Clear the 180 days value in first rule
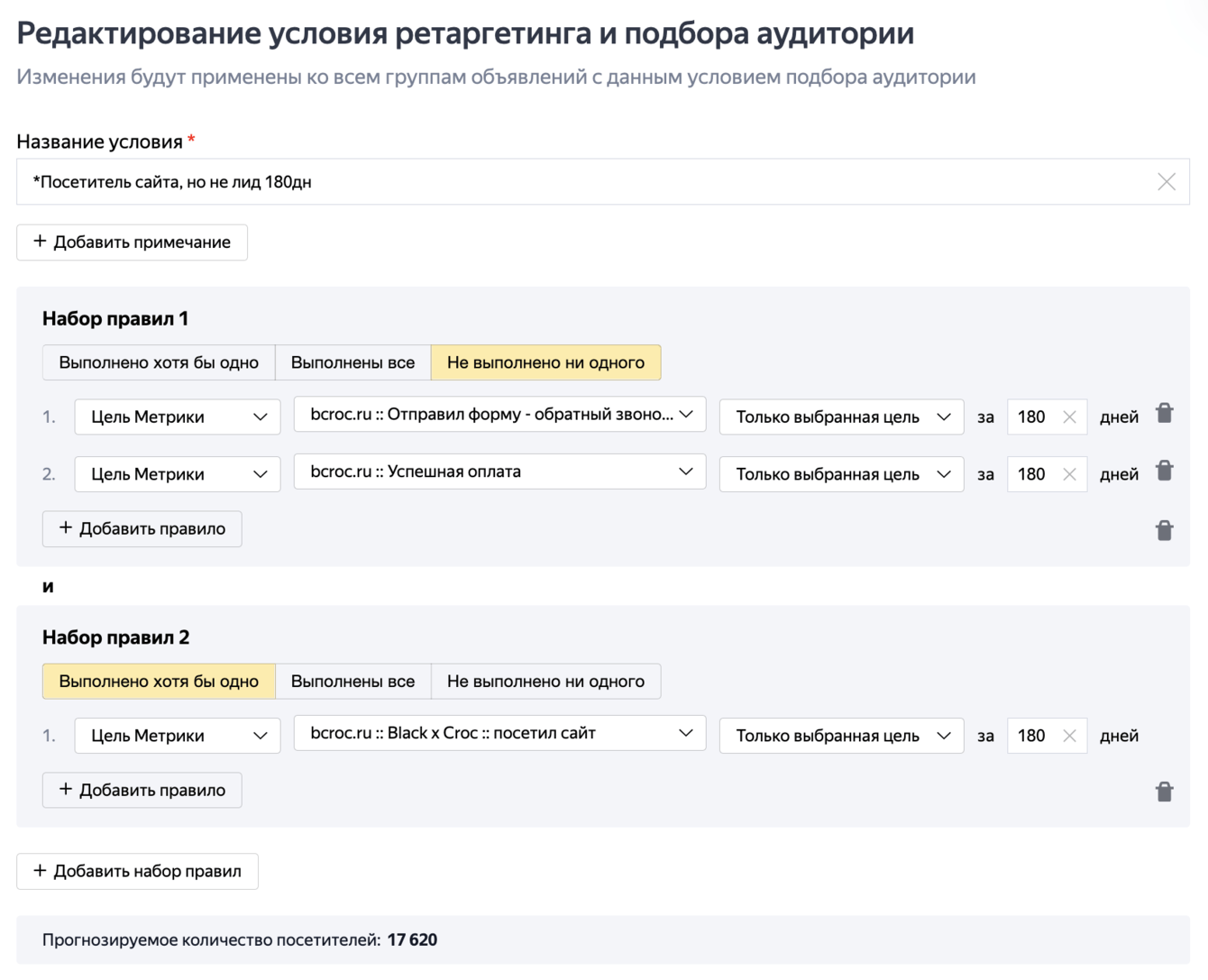Image resolution: width=1208 pixels, height=980 pixels. pyautogui.click(x=1069, y=417)
